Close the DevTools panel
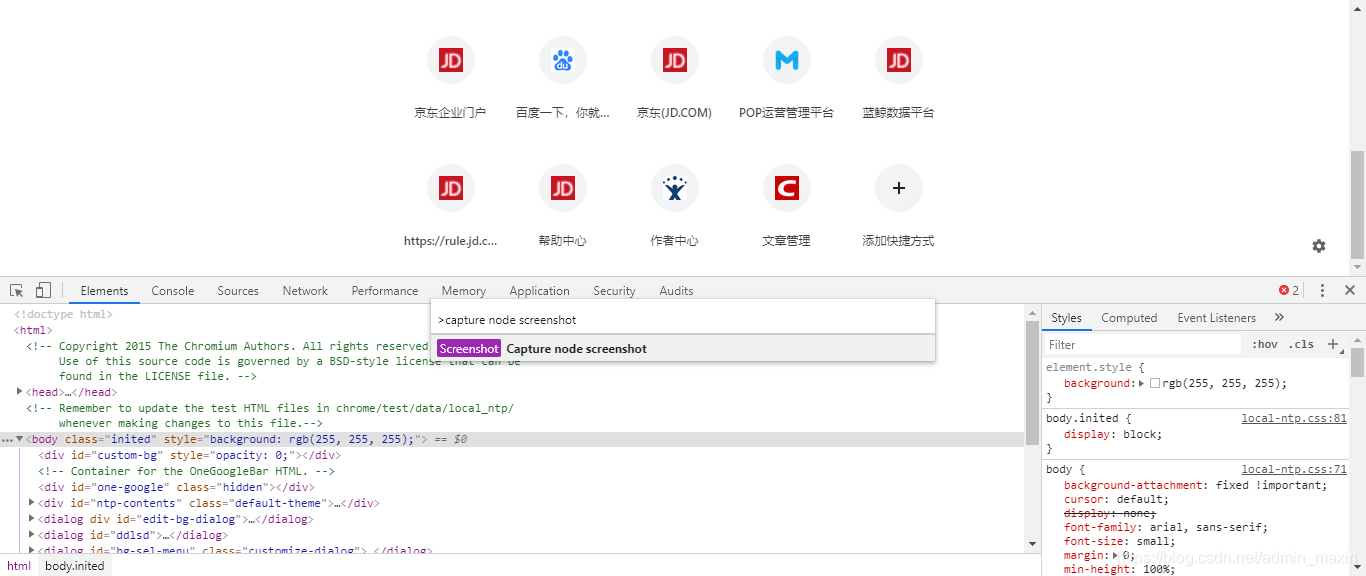Screen dimensions: 1366x576 (1350, 291)
